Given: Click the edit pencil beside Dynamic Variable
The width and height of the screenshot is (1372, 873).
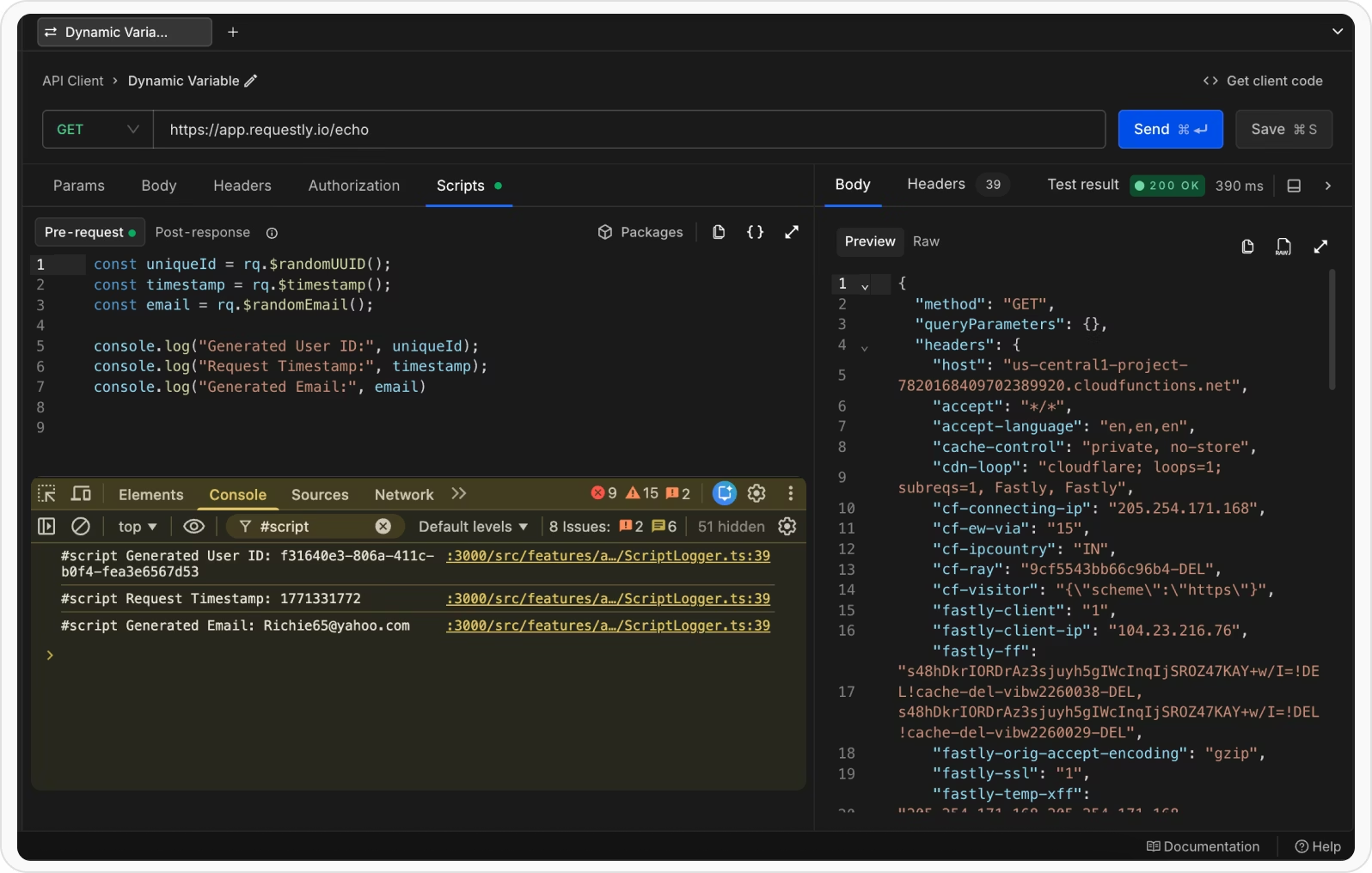Looking at the screenshot, I should point(251,81).
